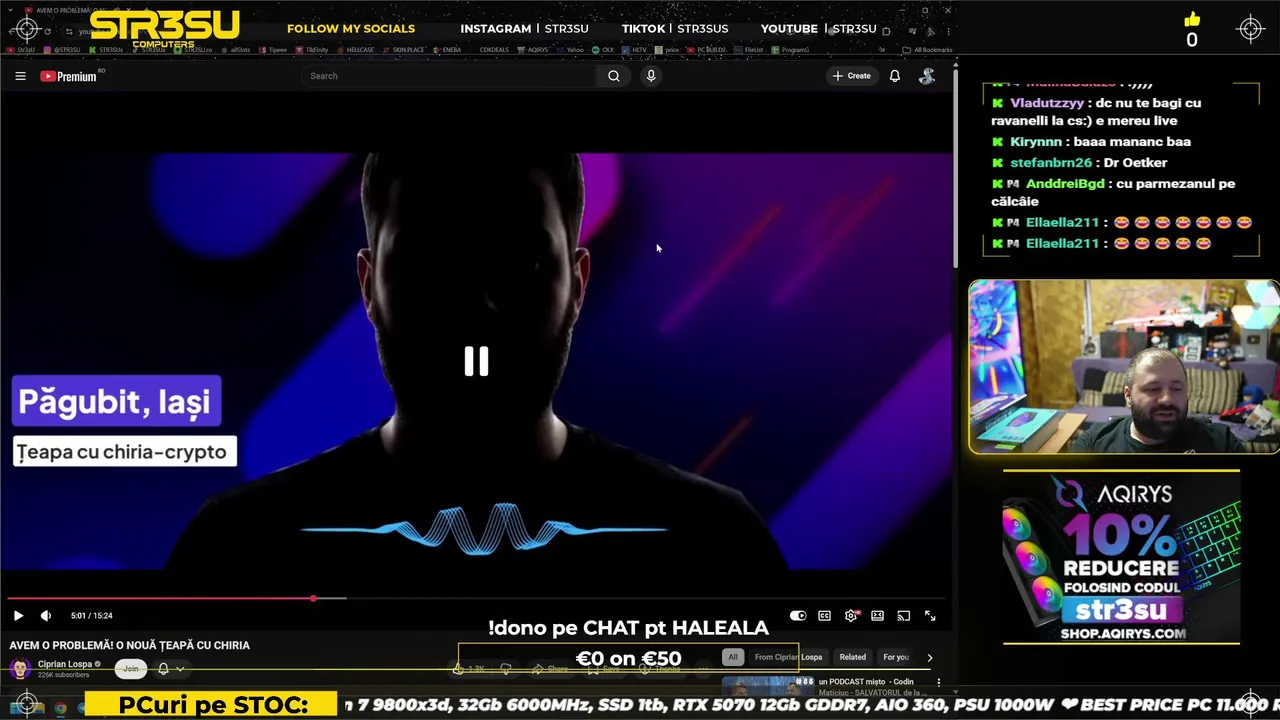Open the YouTube guide hamburger menu
The height and width of the screenshot is (720, 1280).
click(x=20, y=76)
